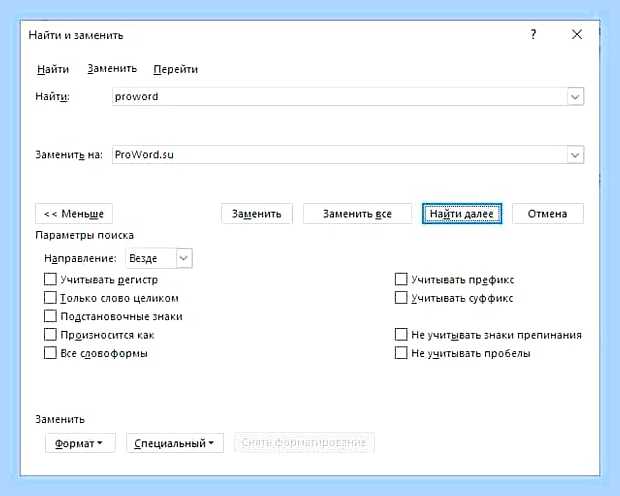Open help with the question mark icon
620x496 pixels.
tap(533, 34)
